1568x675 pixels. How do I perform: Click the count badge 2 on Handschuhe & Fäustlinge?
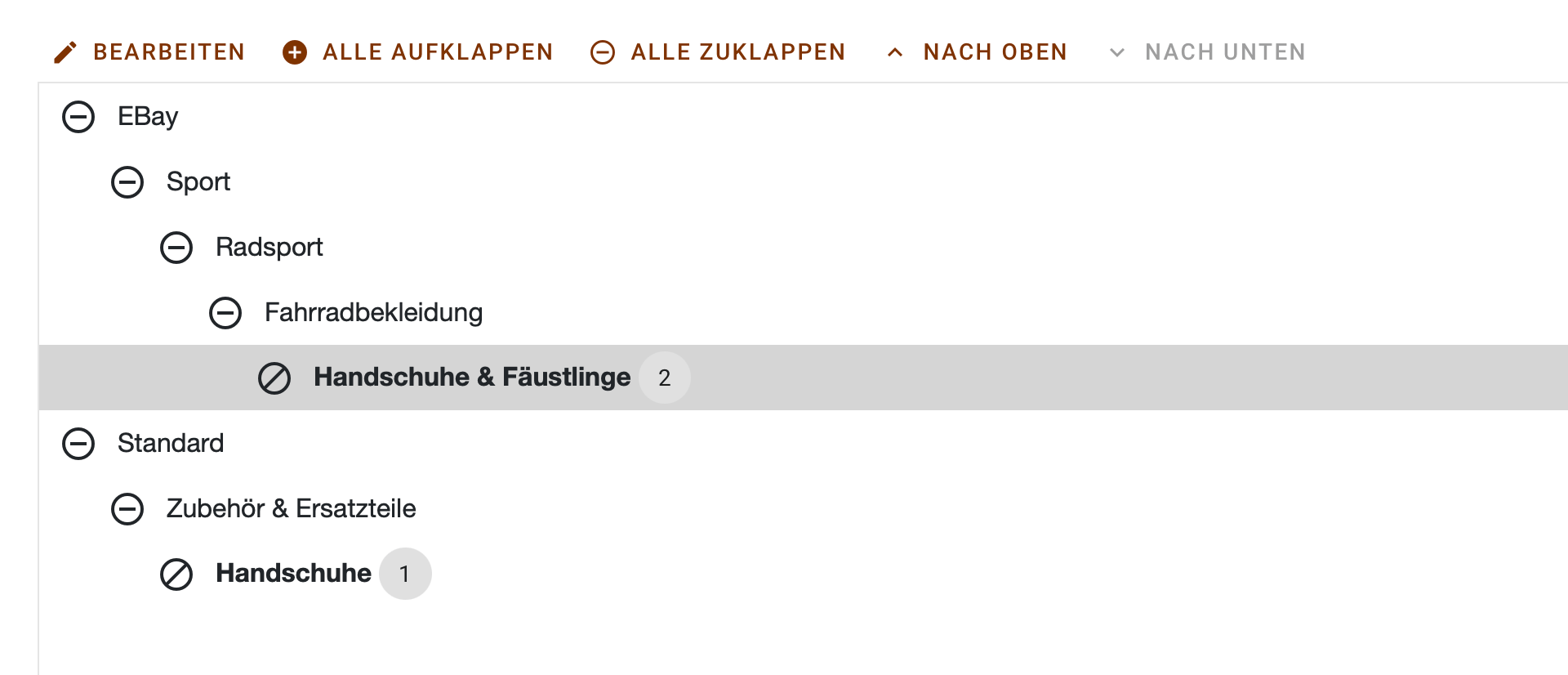[x=665, y=378]
